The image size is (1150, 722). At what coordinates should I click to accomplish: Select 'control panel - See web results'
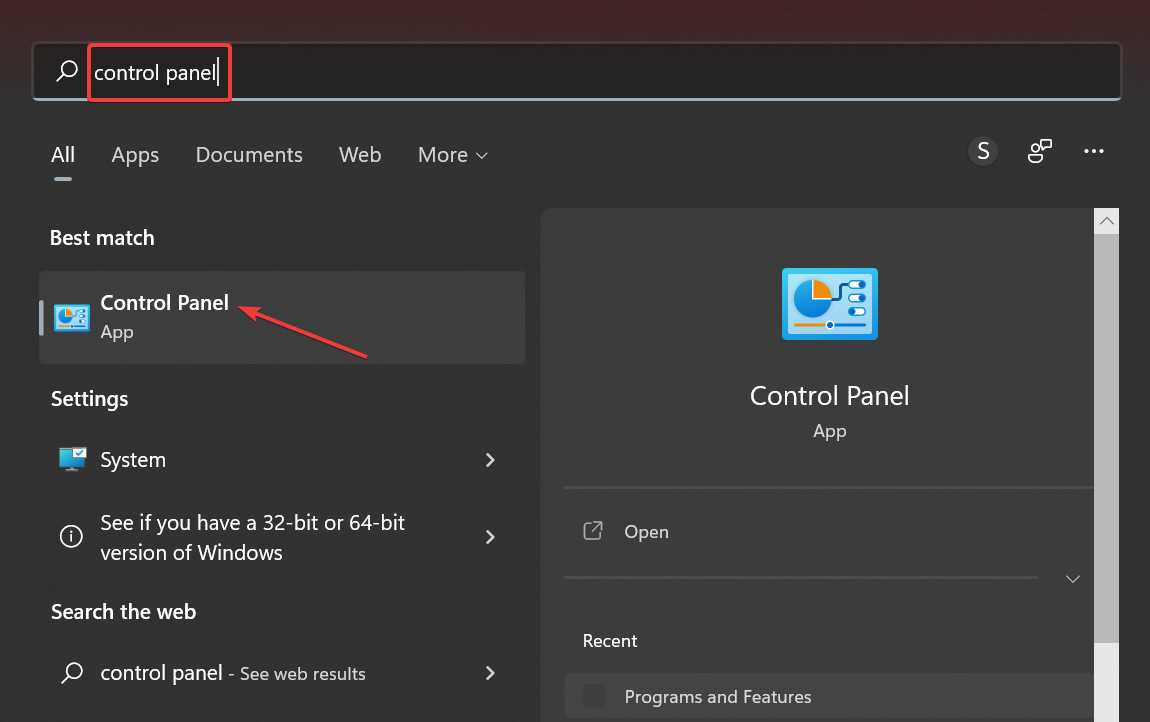282,673
